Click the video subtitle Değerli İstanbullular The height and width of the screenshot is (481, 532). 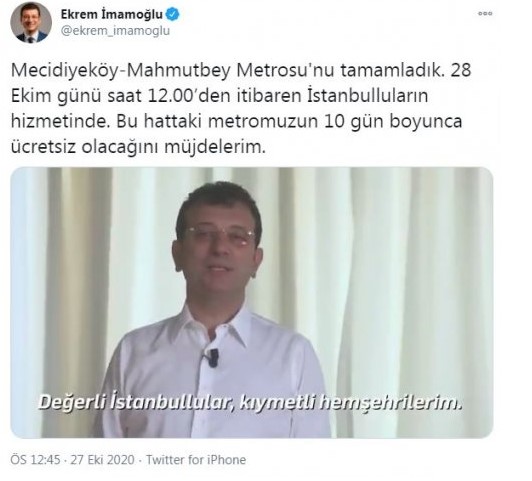[x=136, y=403]
